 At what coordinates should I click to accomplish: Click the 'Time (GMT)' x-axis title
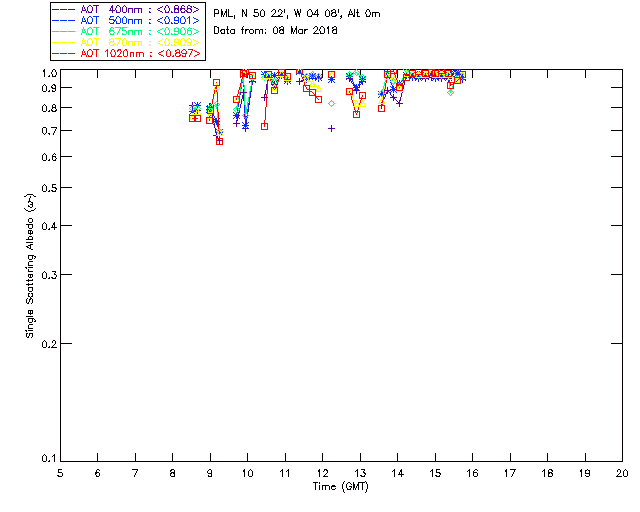tap(341, 487)
